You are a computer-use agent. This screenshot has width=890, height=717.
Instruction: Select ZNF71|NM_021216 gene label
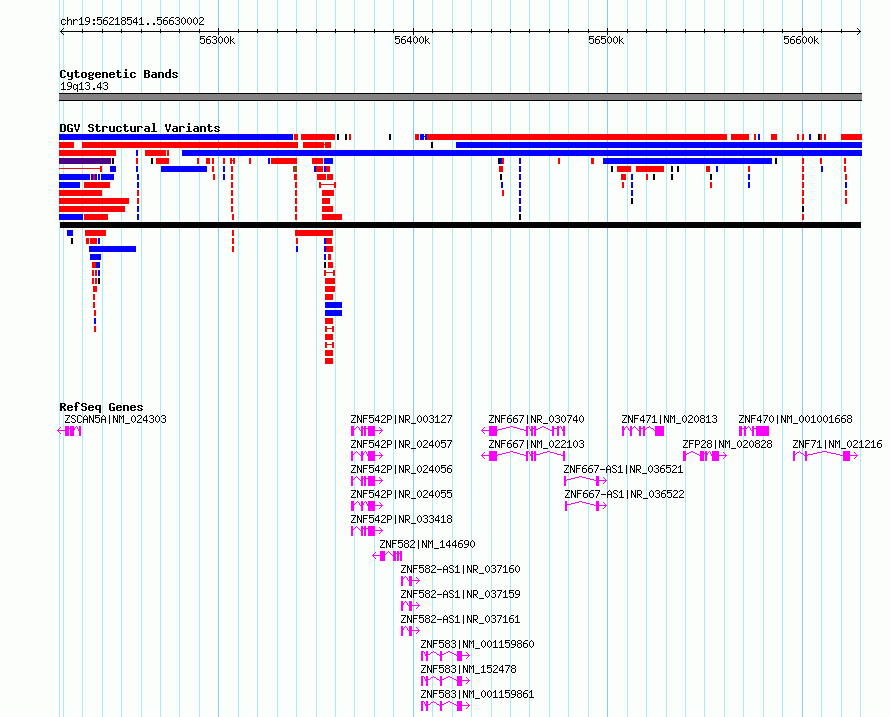tap(837, 445)
